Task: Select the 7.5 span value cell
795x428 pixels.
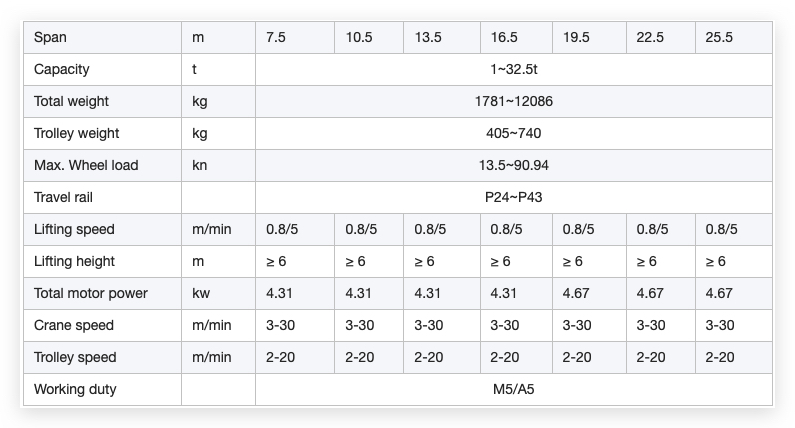Action: (x=295, y=37)
